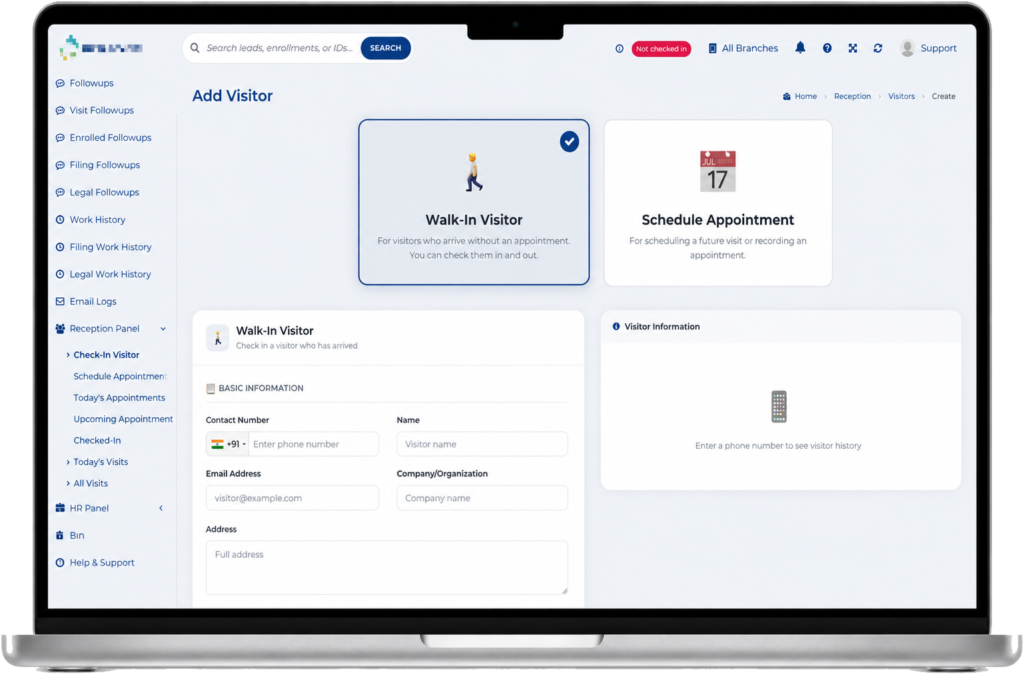Open Today's Appointments in sidebar
This screenshot has width=1024, height=682.
119,398
